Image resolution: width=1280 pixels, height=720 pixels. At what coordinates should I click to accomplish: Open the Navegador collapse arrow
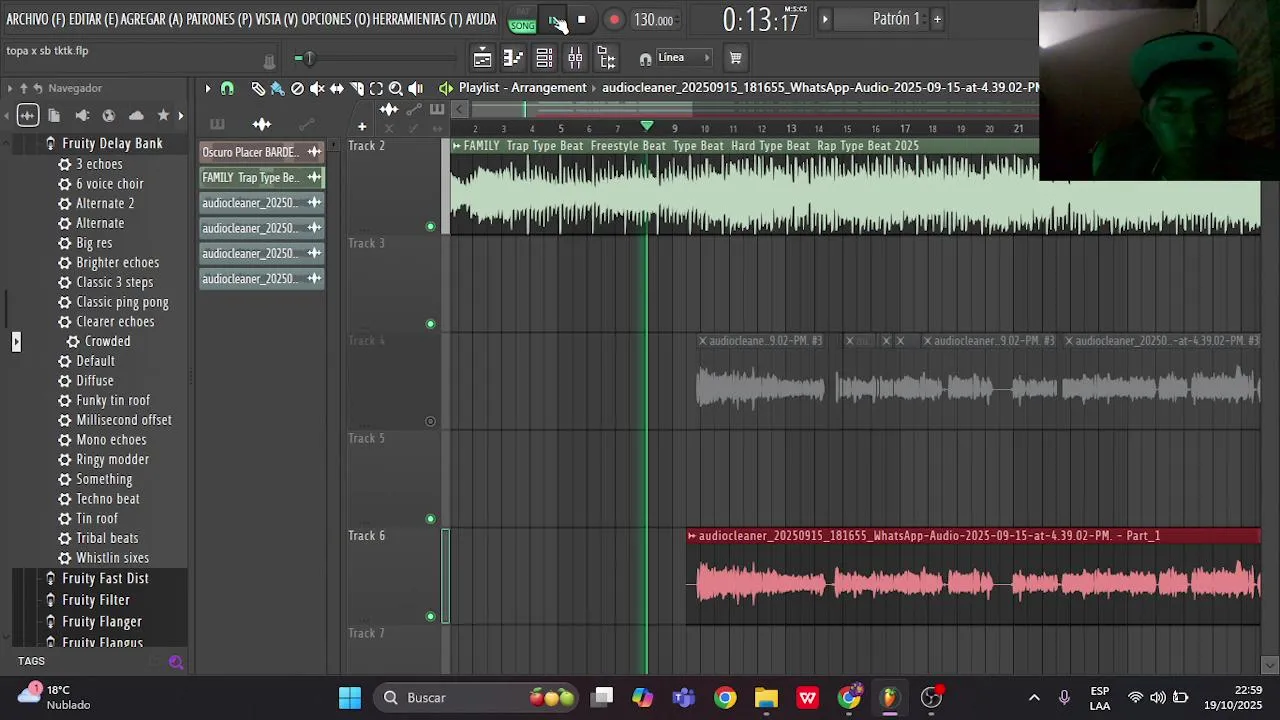(10, 88)
